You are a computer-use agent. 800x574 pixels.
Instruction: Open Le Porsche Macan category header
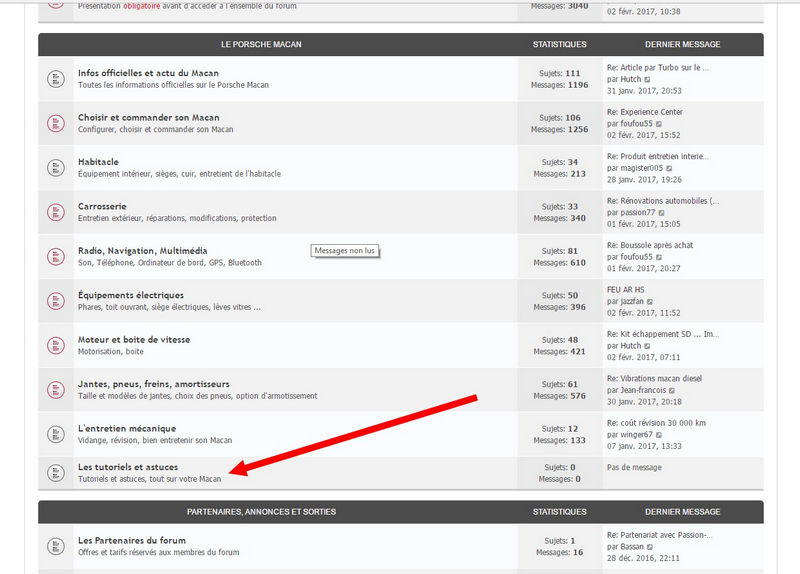point(261,44)
